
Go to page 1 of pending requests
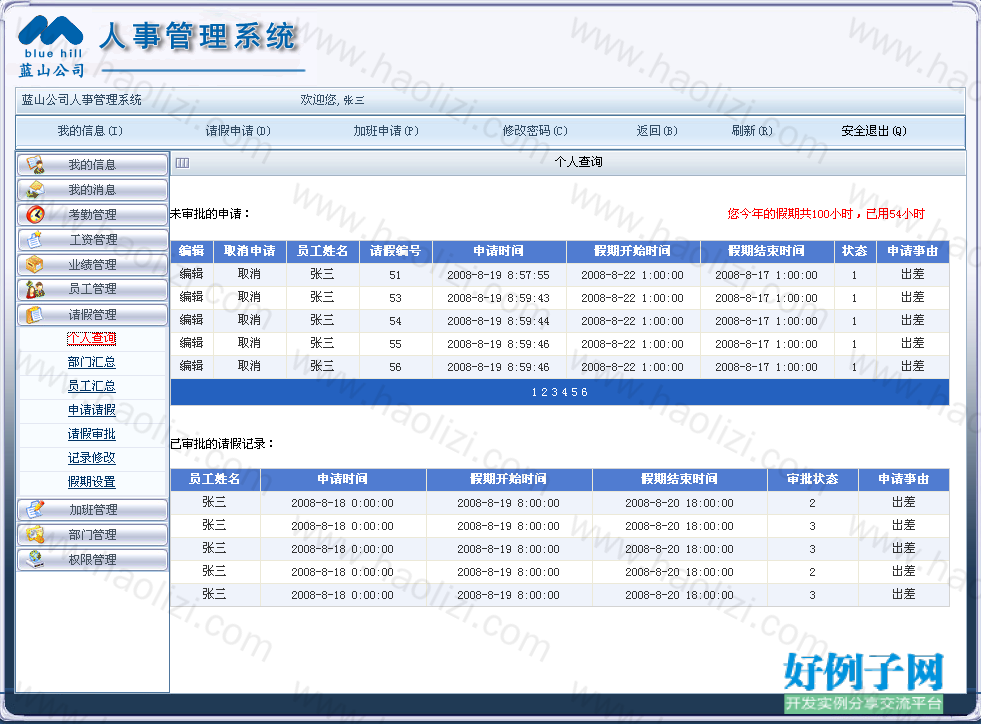534,392
